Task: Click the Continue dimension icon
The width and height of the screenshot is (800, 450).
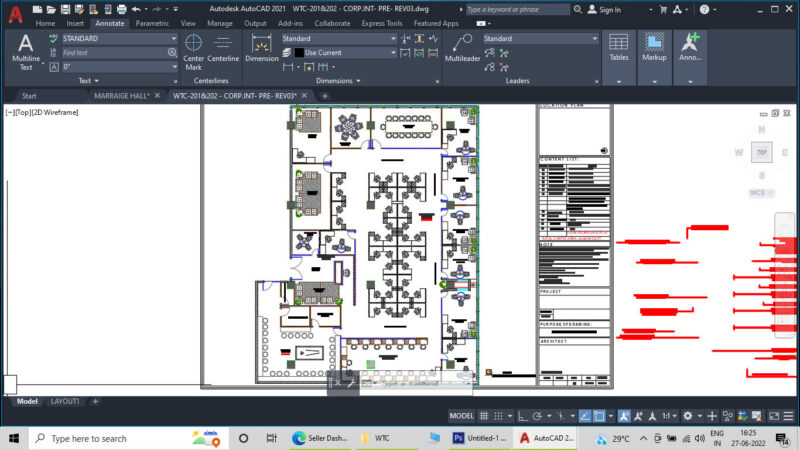Action: coord(323,67)
